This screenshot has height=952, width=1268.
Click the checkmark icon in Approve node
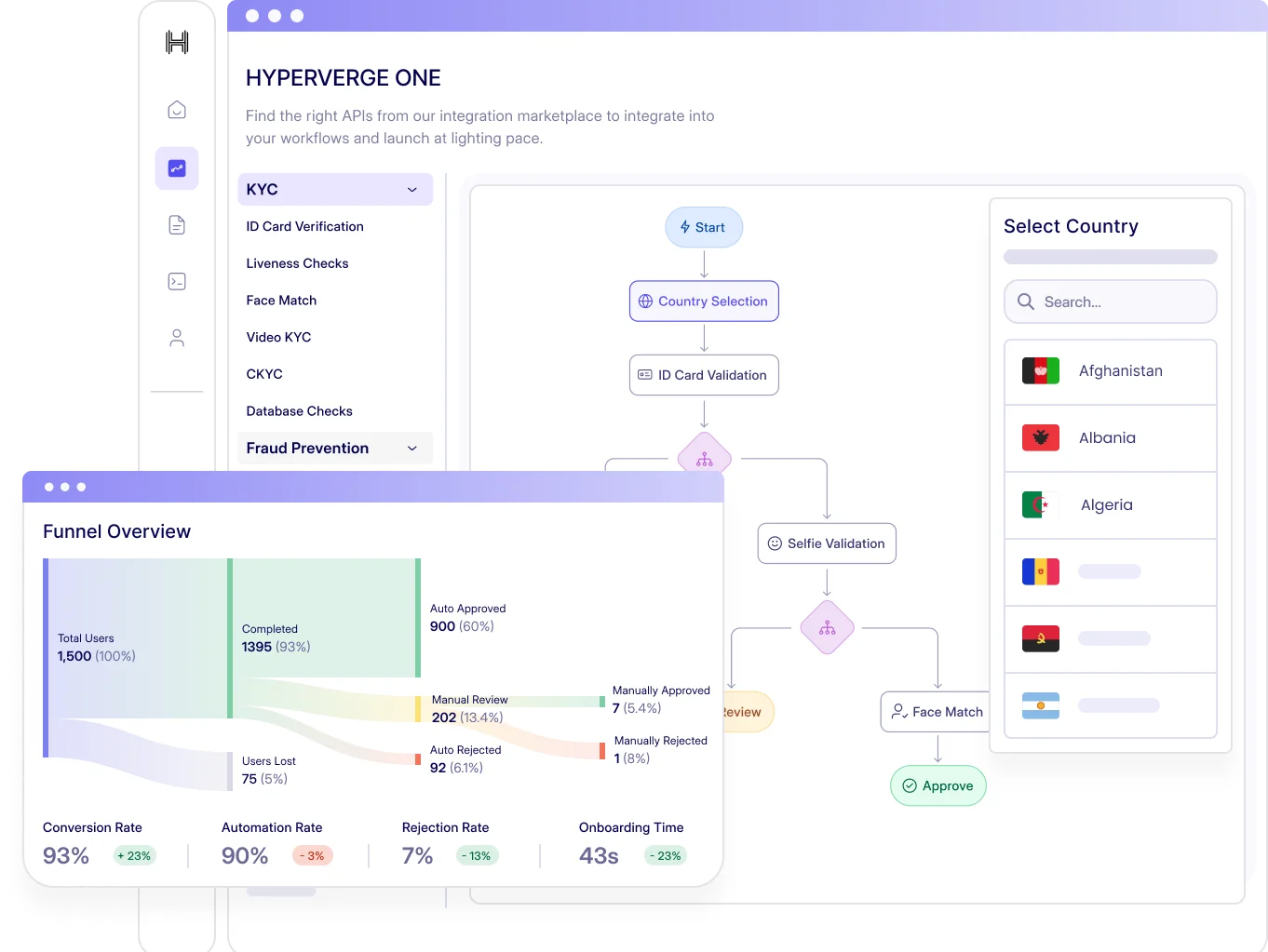point(910,785)
